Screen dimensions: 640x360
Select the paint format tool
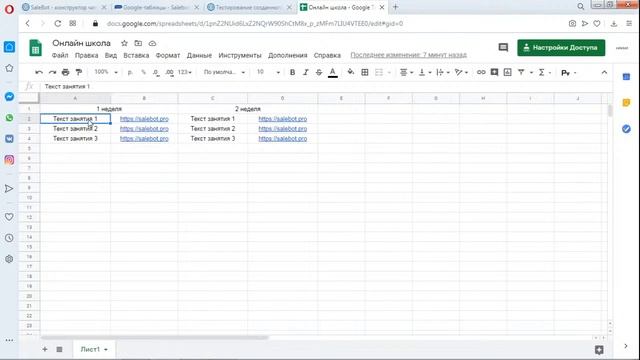coord(79,72)
